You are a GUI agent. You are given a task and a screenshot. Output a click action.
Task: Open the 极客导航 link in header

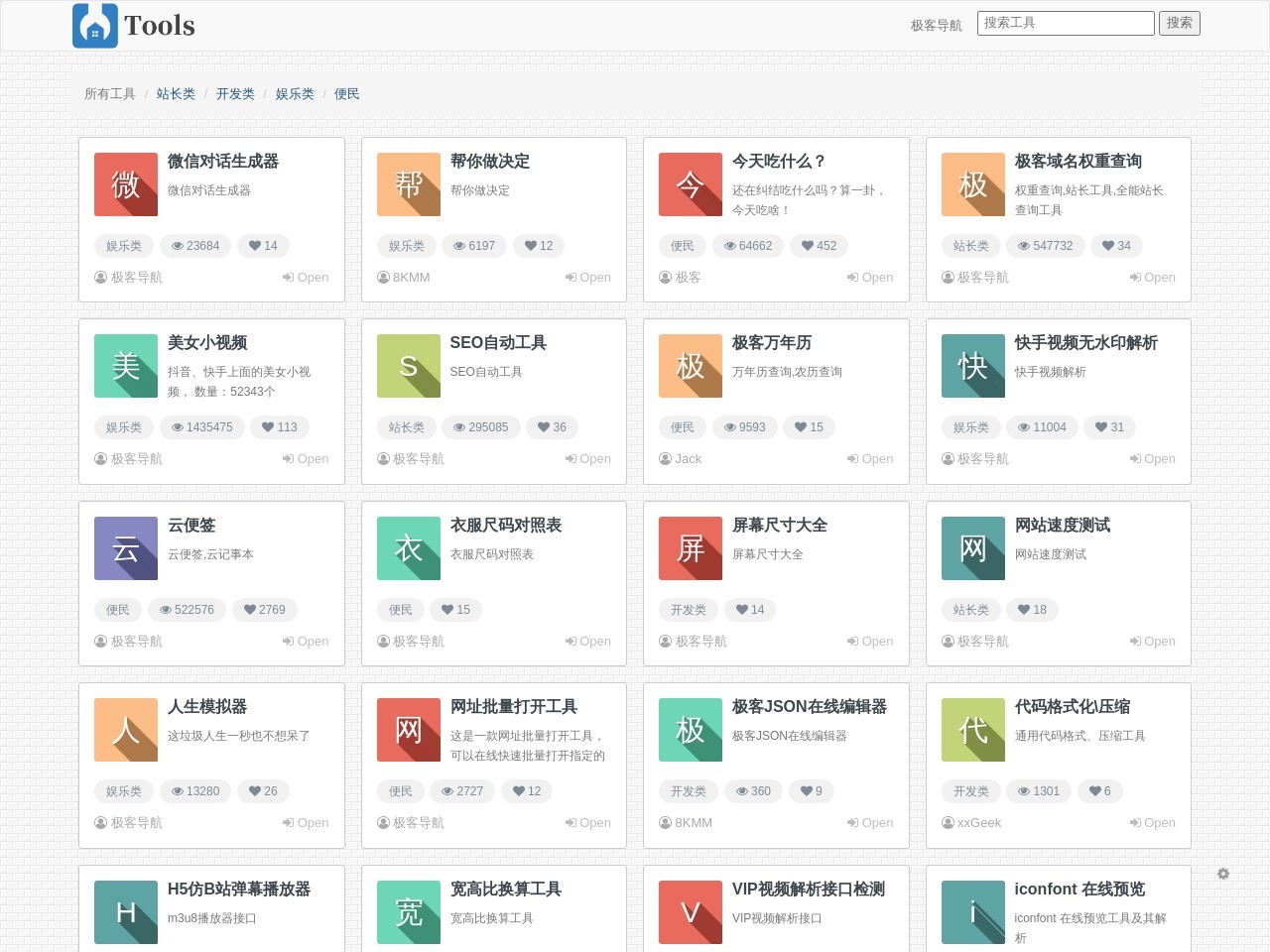pyautogui.click(x=936, y=25)
